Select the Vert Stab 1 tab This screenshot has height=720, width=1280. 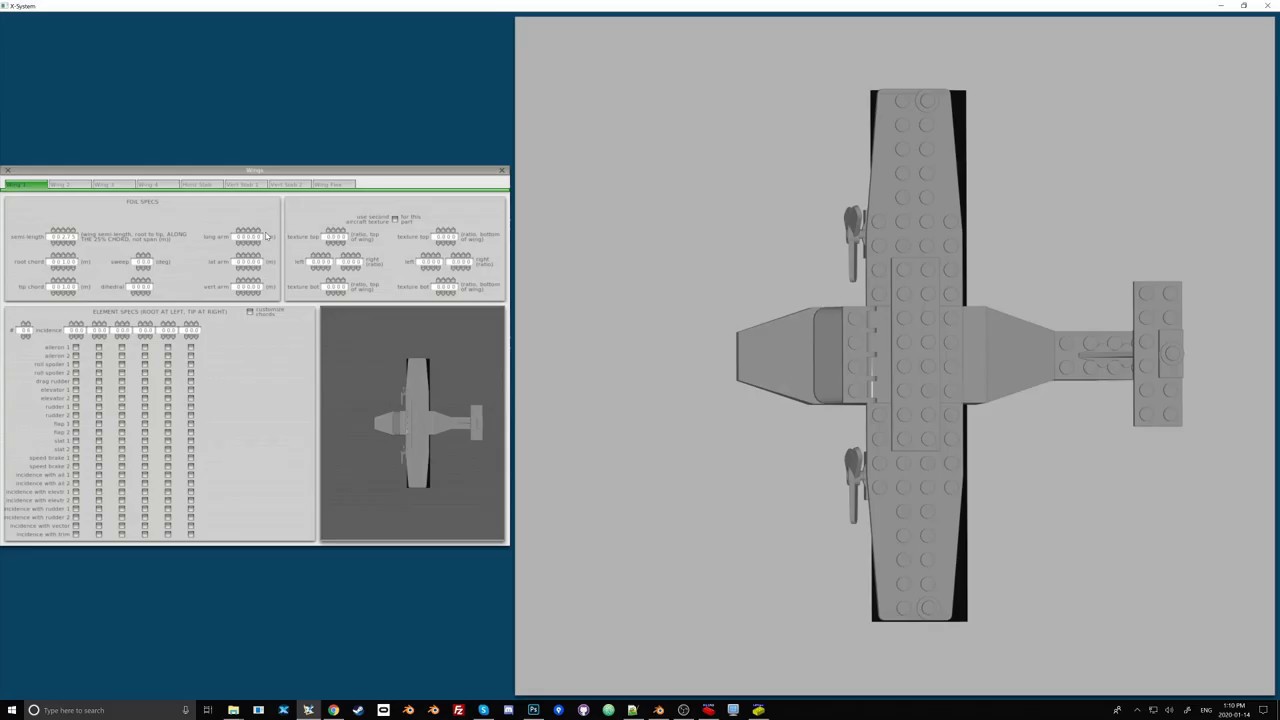coord(245,185)
